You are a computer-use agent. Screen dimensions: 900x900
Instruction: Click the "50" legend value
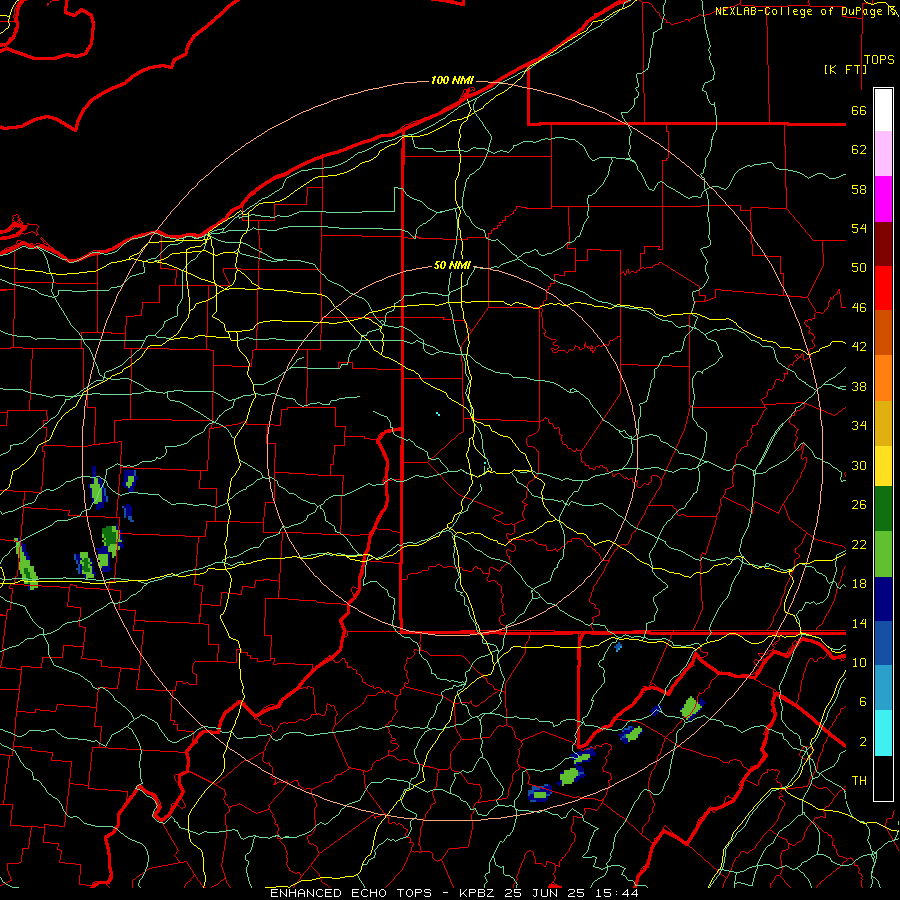(859, 267)
